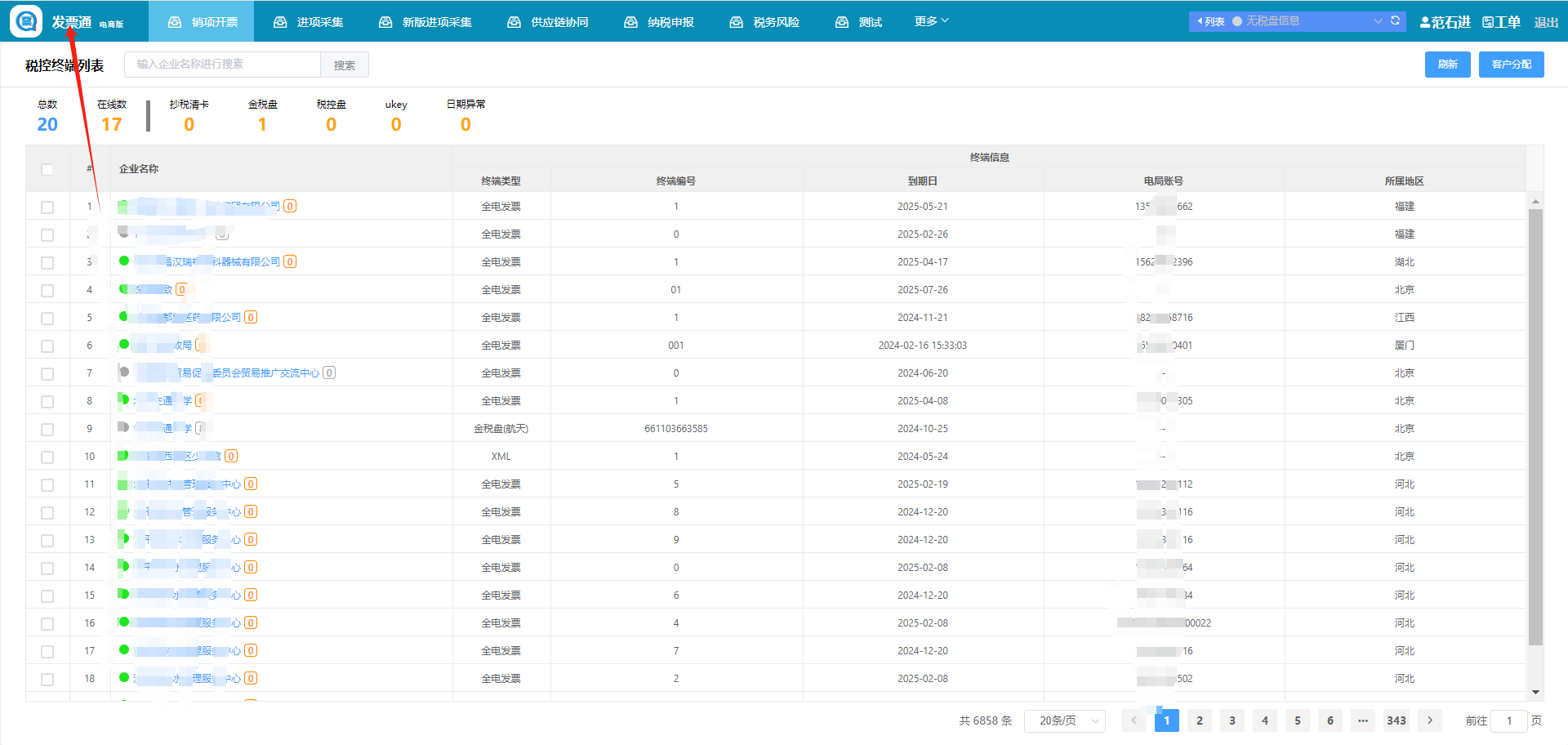
Task: Toggle the select-all checkbox in table header
Action: [x=47, y=169]
